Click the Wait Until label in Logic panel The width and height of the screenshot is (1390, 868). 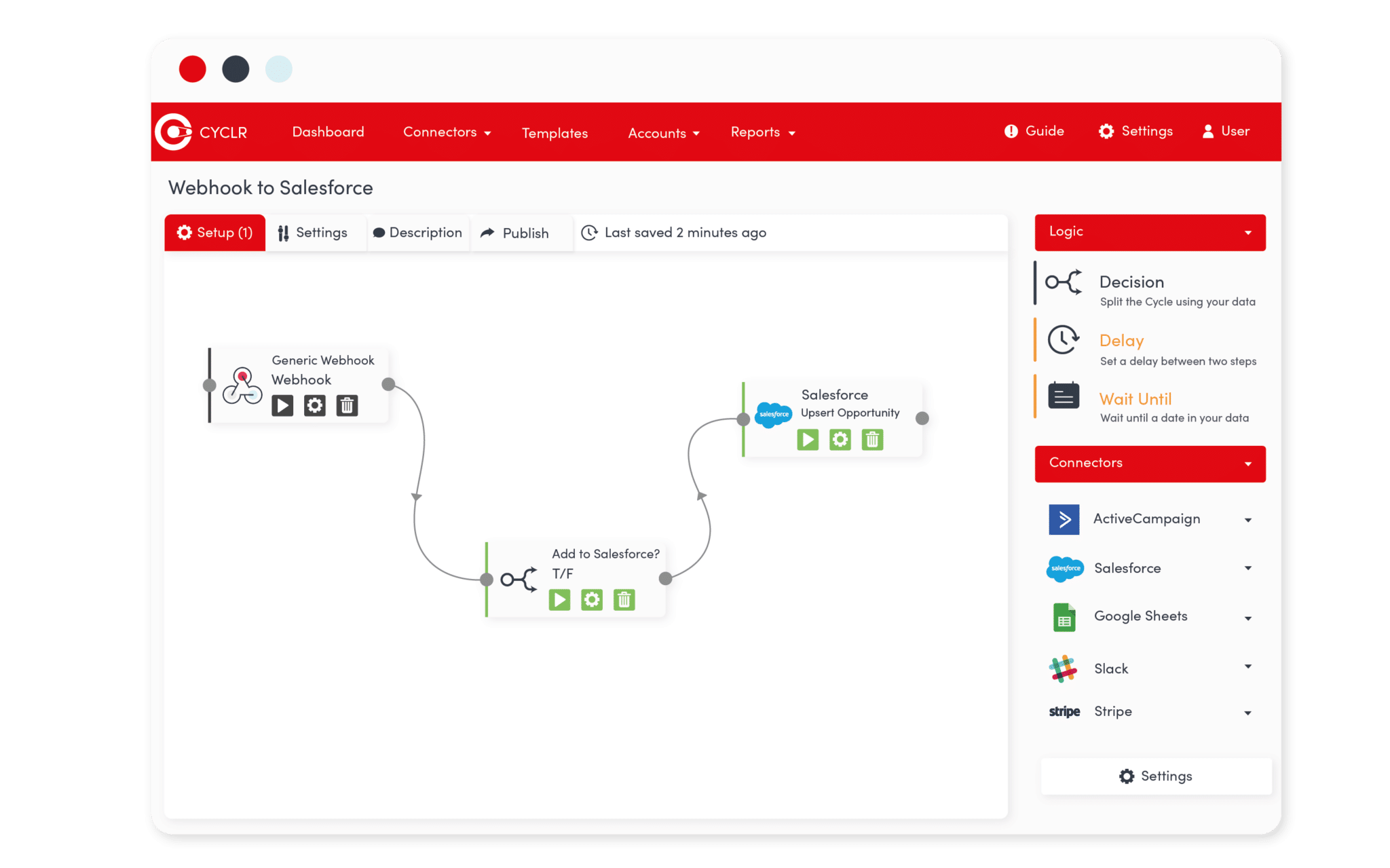click(x=1135, y=399)
